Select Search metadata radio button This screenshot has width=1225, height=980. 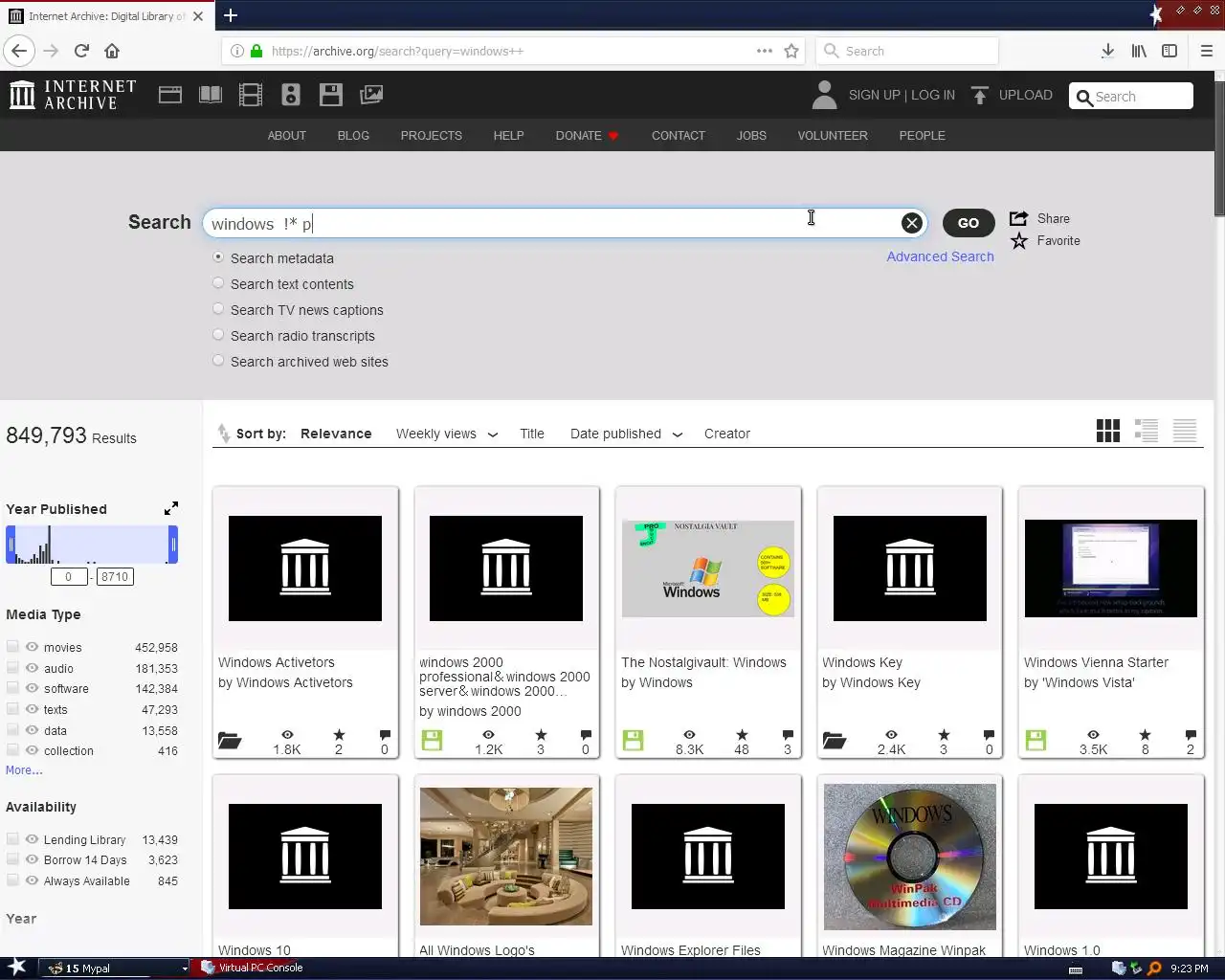click(x=218, y=257)
